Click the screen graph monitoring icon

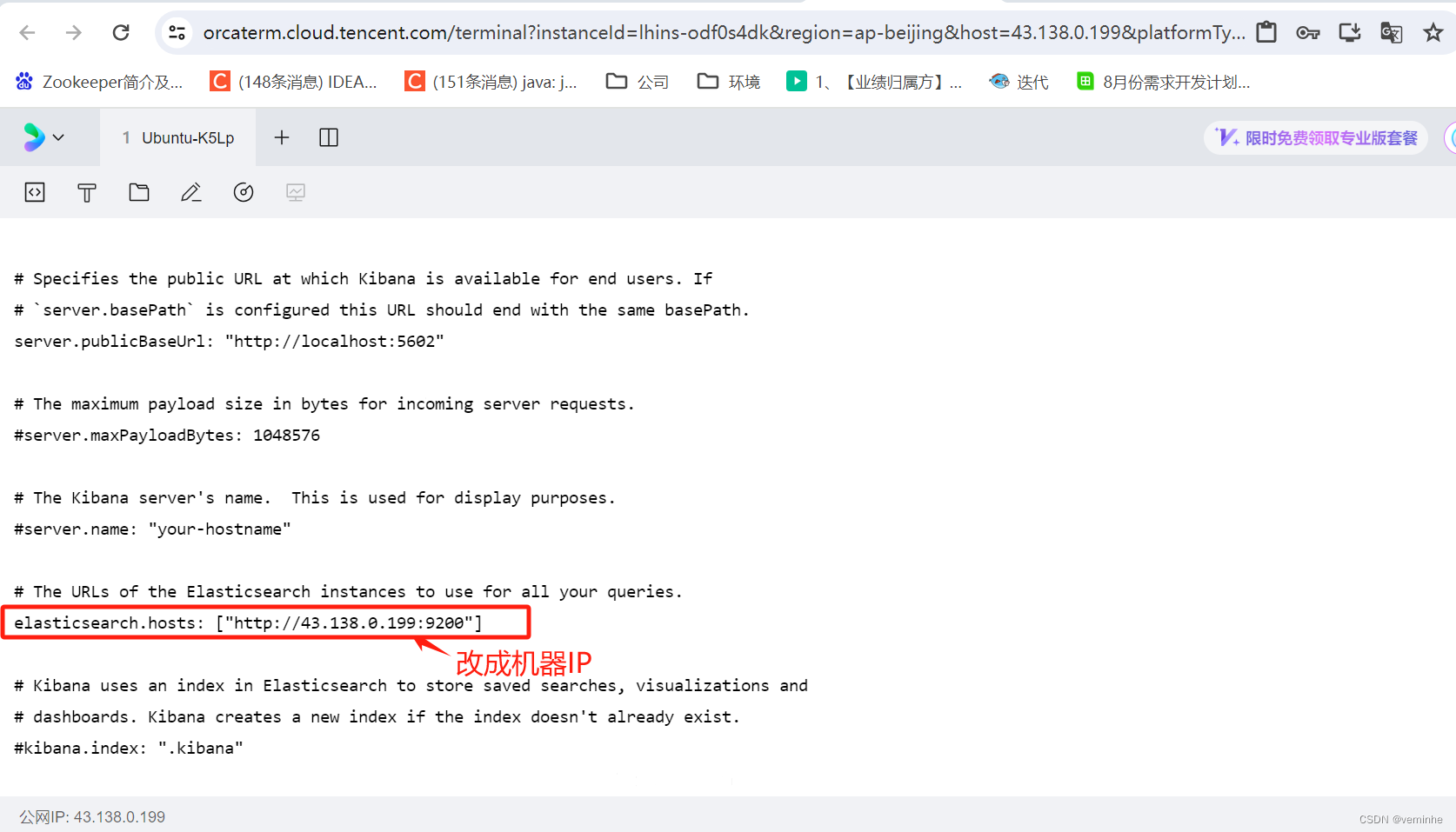(296, 192)
